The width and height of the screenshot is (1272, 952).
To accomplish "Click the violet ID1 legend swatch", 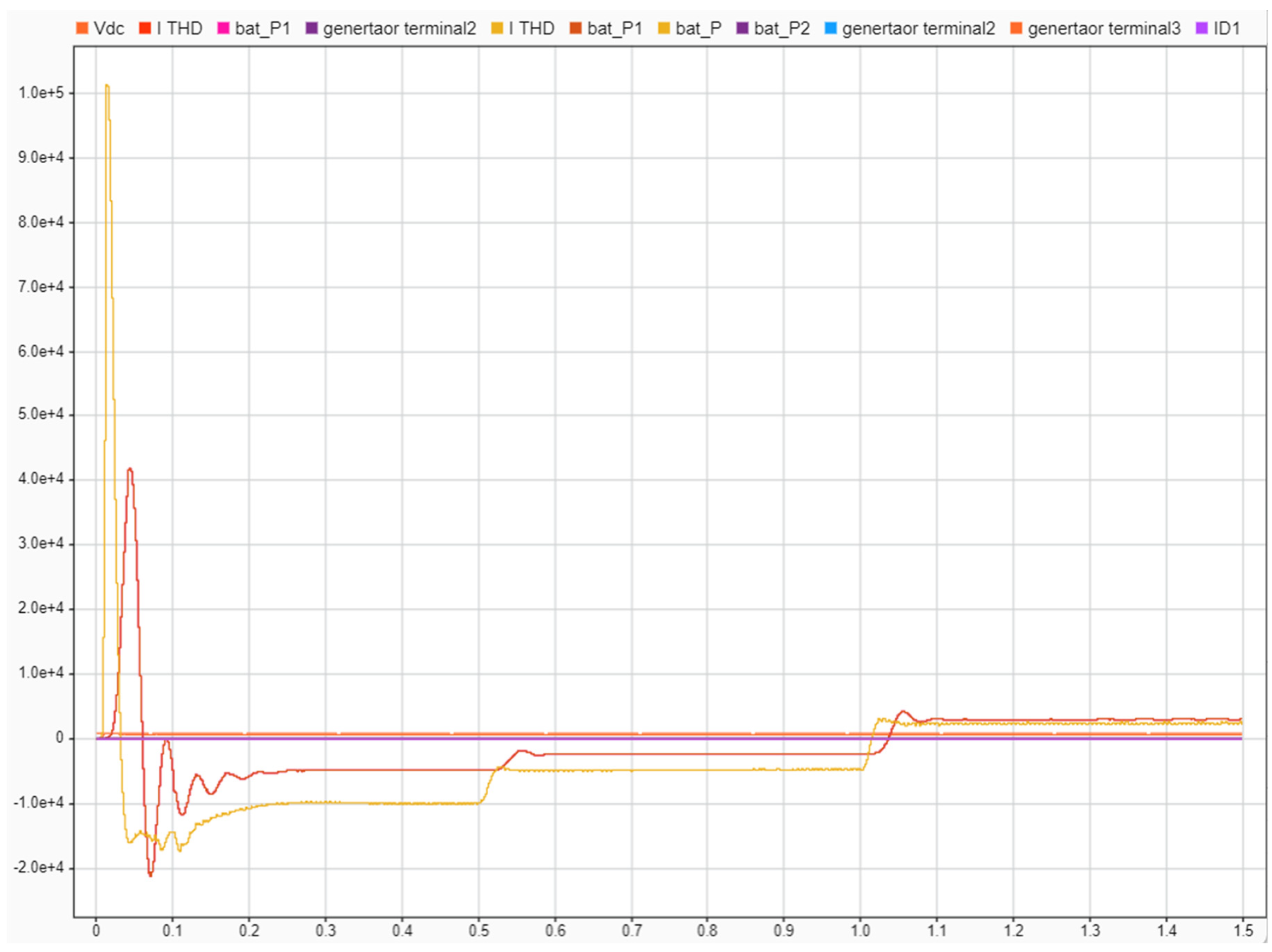I will 1202,28.
